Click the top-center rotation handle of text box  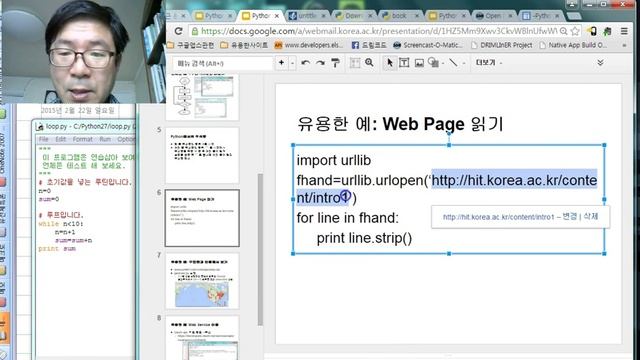click(449, 133)
